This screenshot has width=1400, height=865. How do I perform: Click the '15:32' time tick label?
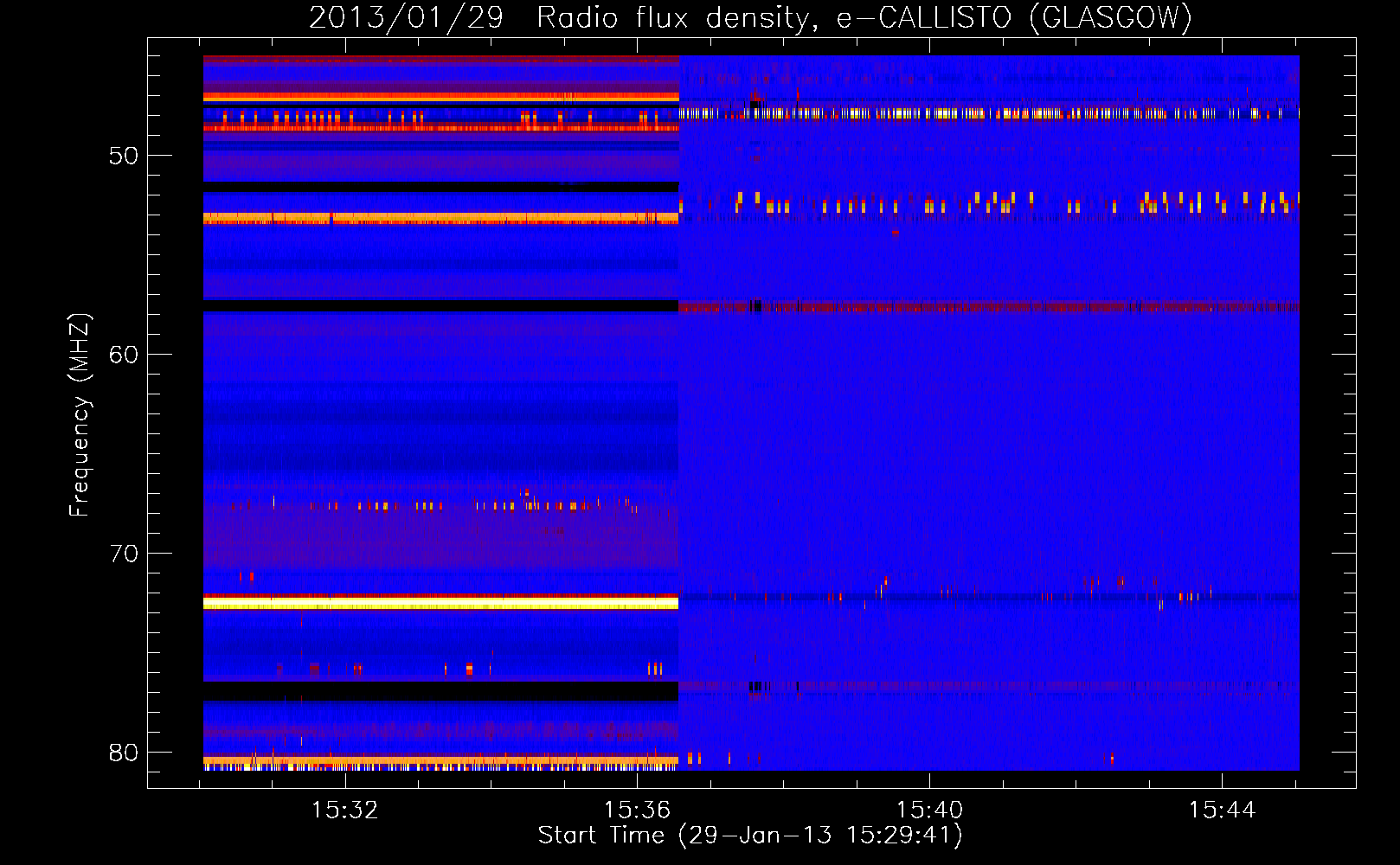(345, 811)
